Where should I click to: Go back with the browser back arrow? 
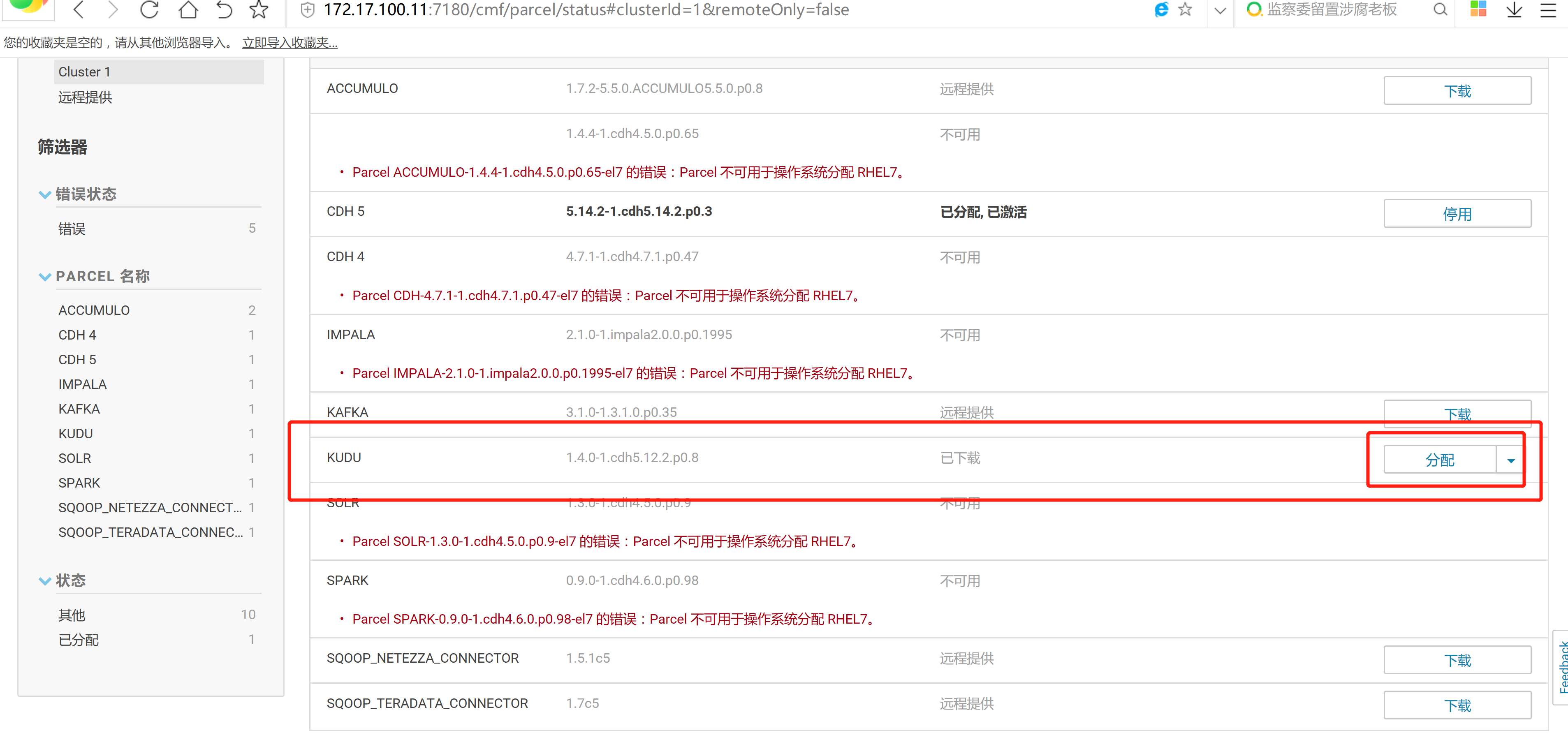(x=79, y=10)
